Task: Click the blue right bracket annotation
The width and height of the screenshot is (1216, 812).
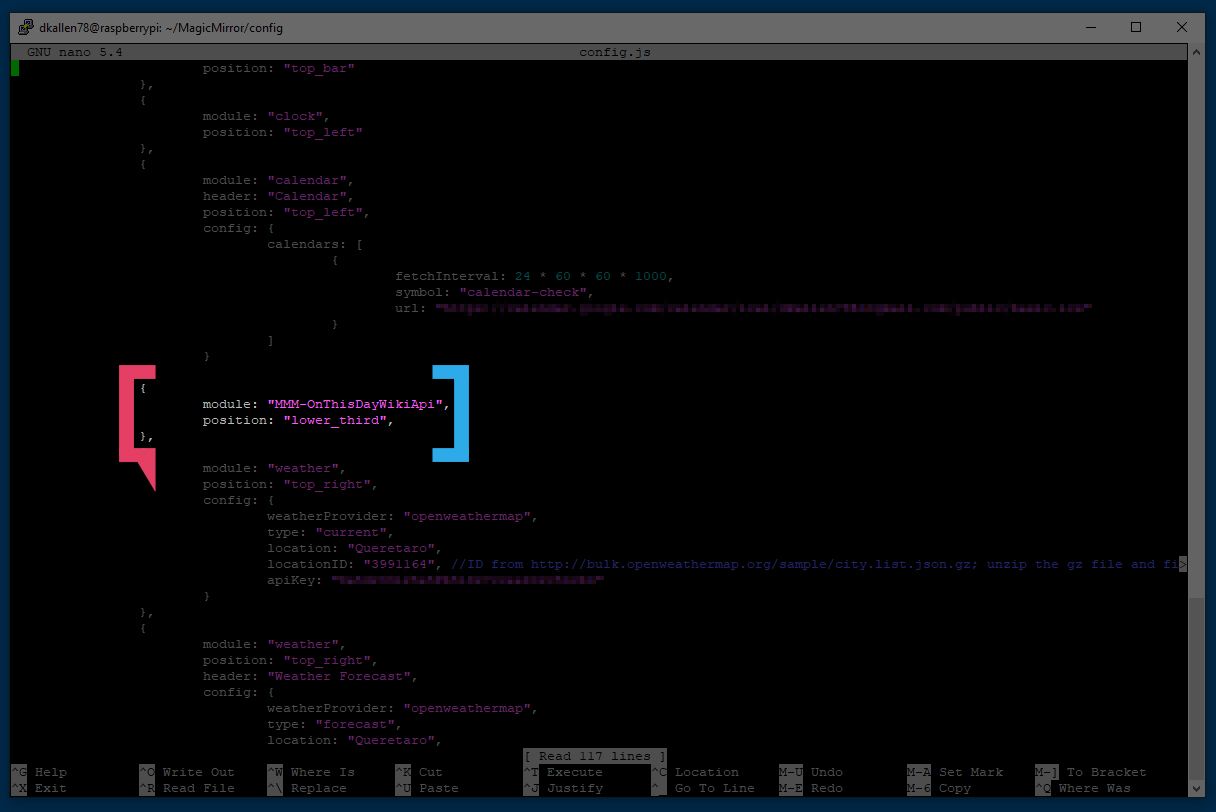Action: coord(450,414)
